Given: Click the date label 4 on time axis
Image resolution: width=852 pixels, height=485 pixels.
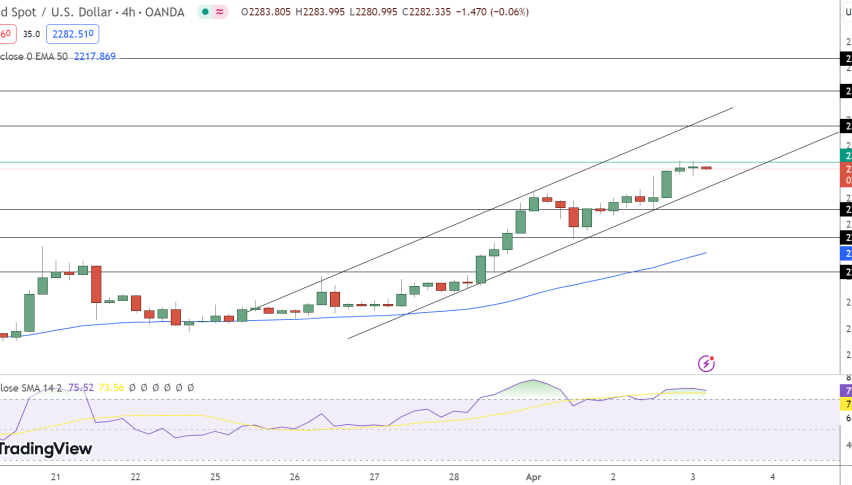Looking at the screenshot, I should [x=772, y=477].
